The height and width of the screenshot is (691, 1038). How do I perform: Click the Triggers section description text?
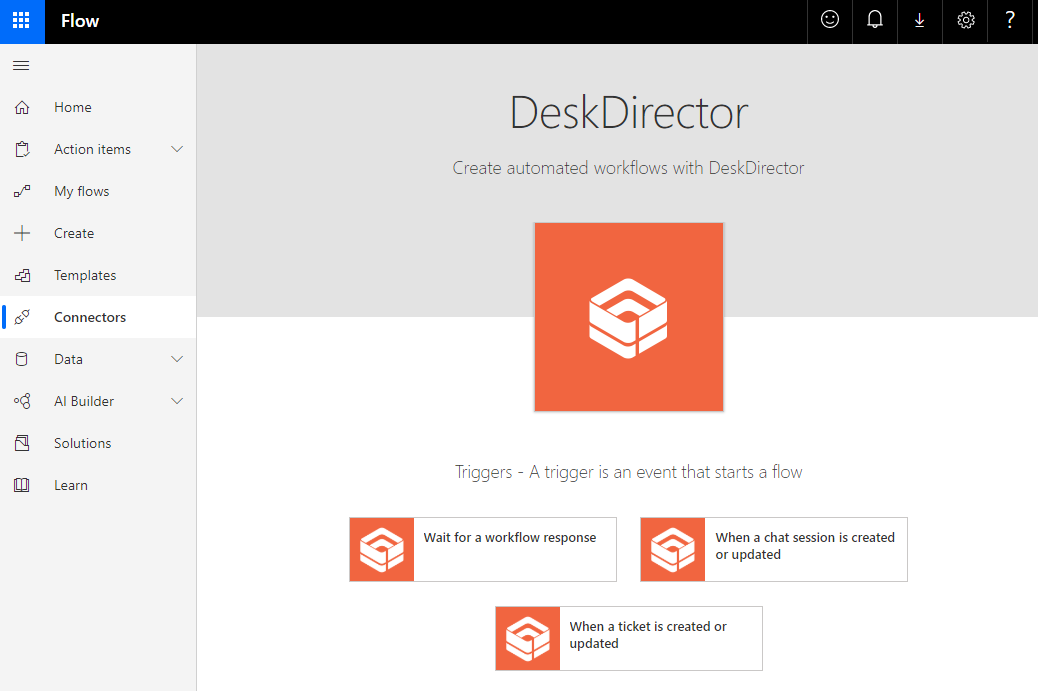click(x=628, y=472)
